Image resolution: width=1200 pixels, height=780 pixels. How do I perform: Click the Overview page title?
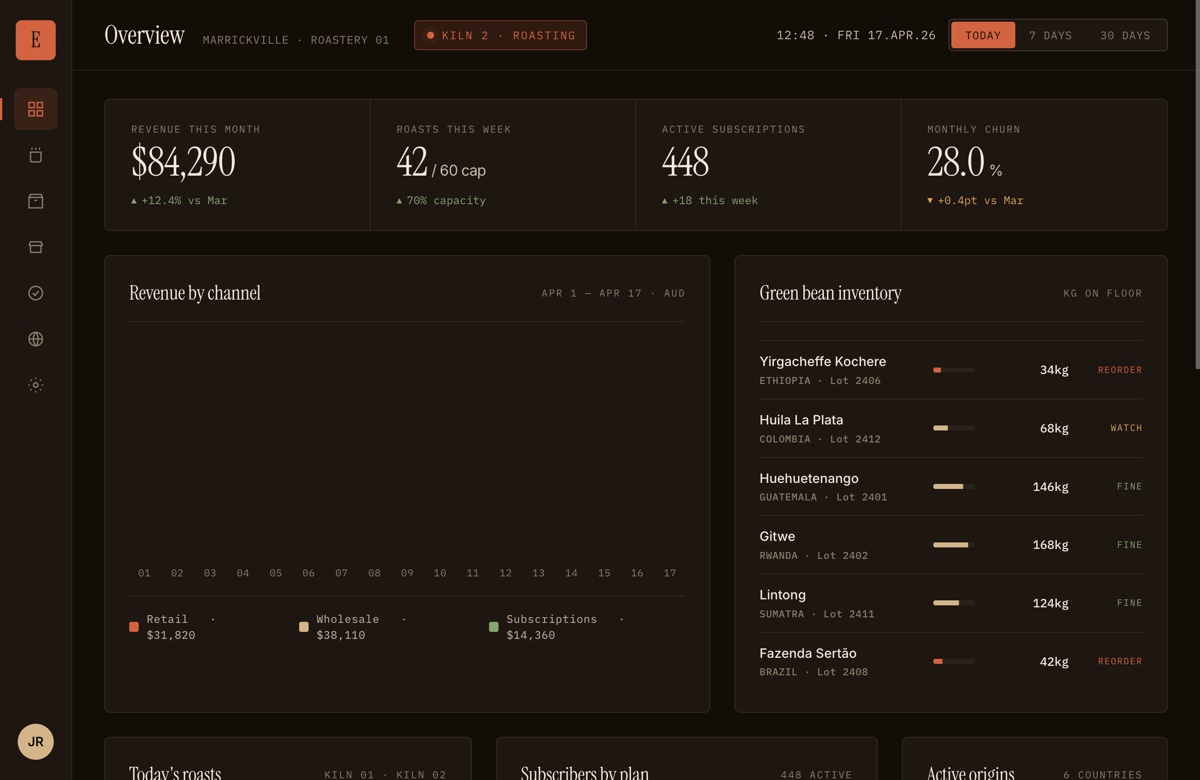tap(144, 35)
